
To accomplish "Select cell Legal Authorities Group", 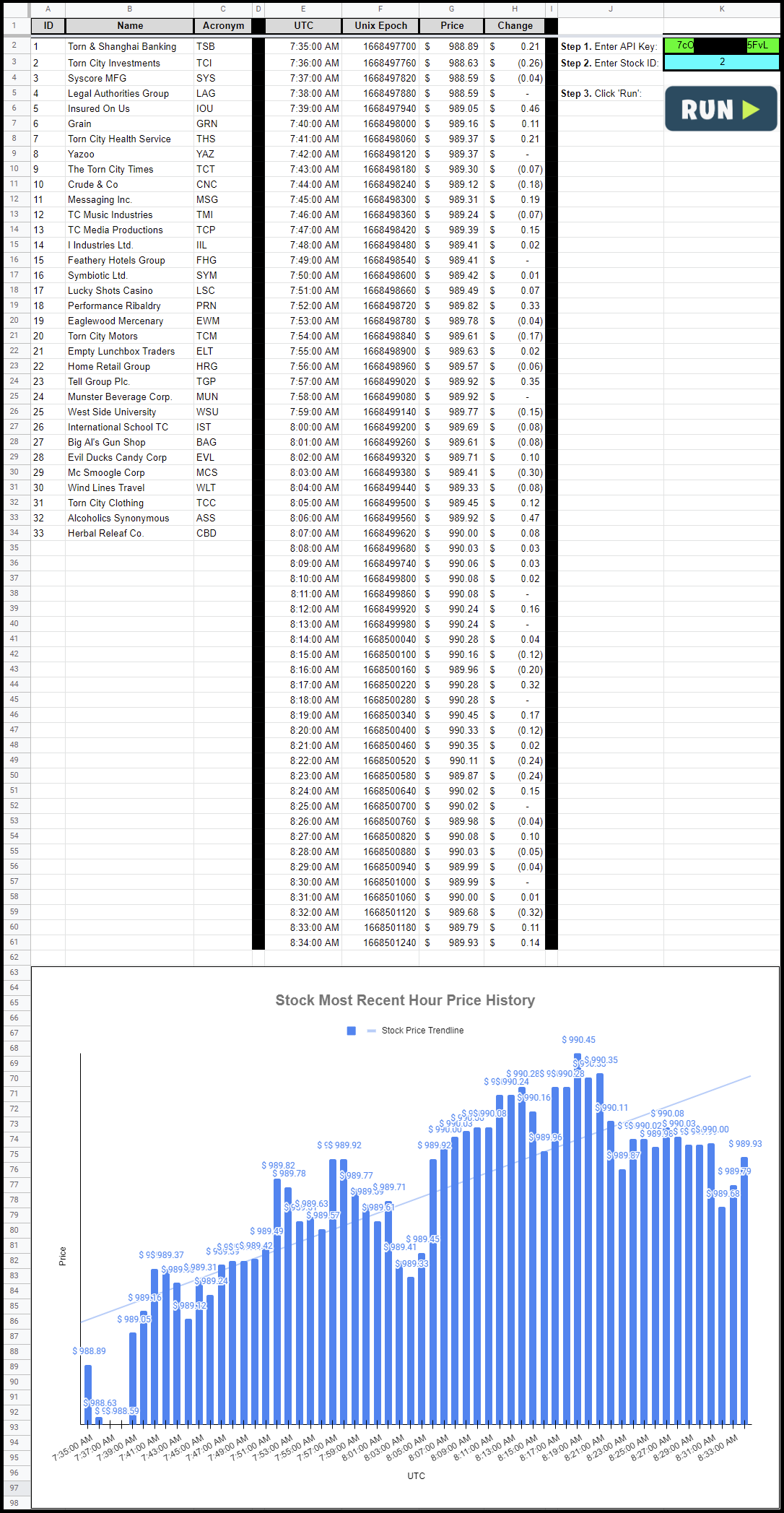I will (x=130, y=93).
